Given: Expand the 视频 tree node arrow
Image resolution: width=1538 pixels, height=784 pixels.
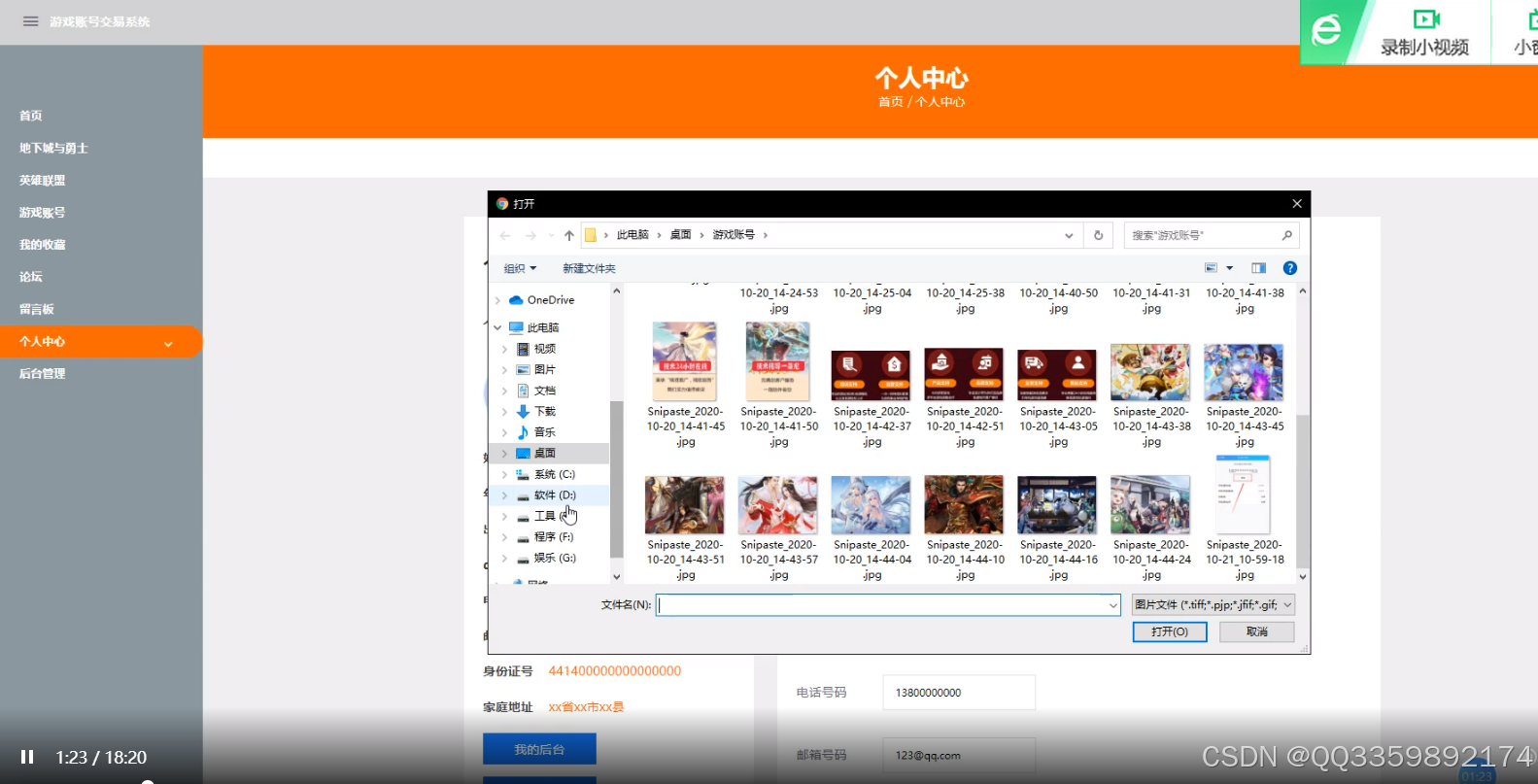Looking at the screenshot, I should (504, 349).
